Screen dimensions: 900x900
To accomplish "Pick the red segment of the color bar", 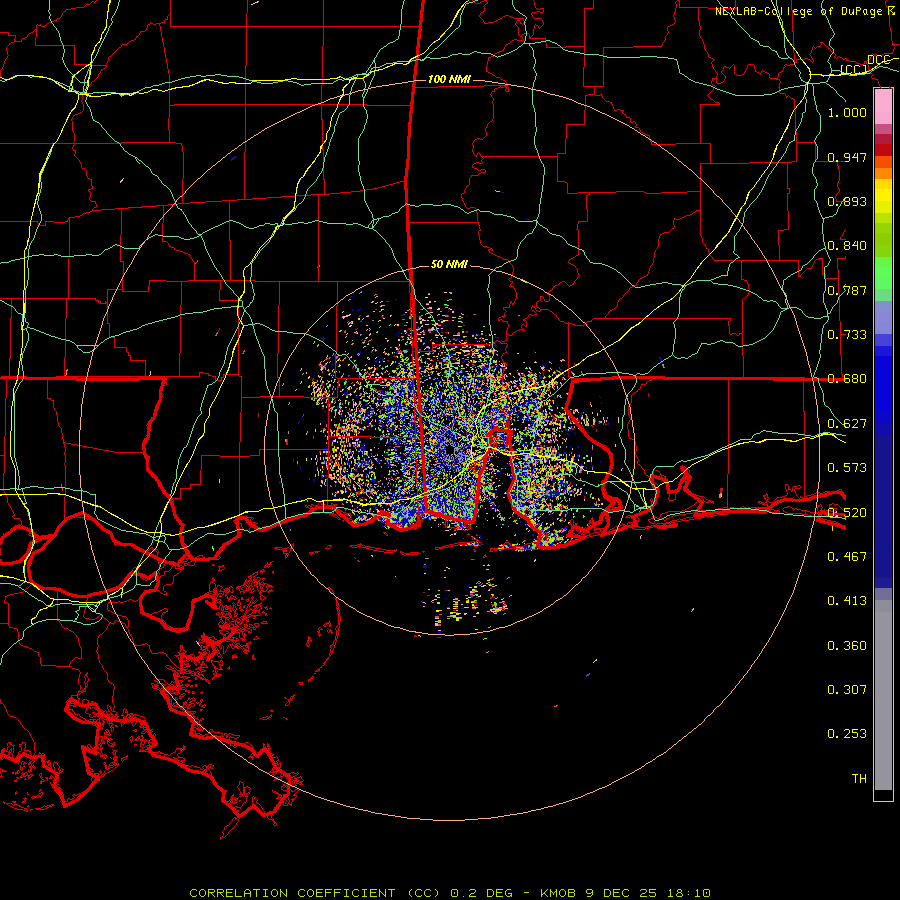I will (x=883, y=149).
